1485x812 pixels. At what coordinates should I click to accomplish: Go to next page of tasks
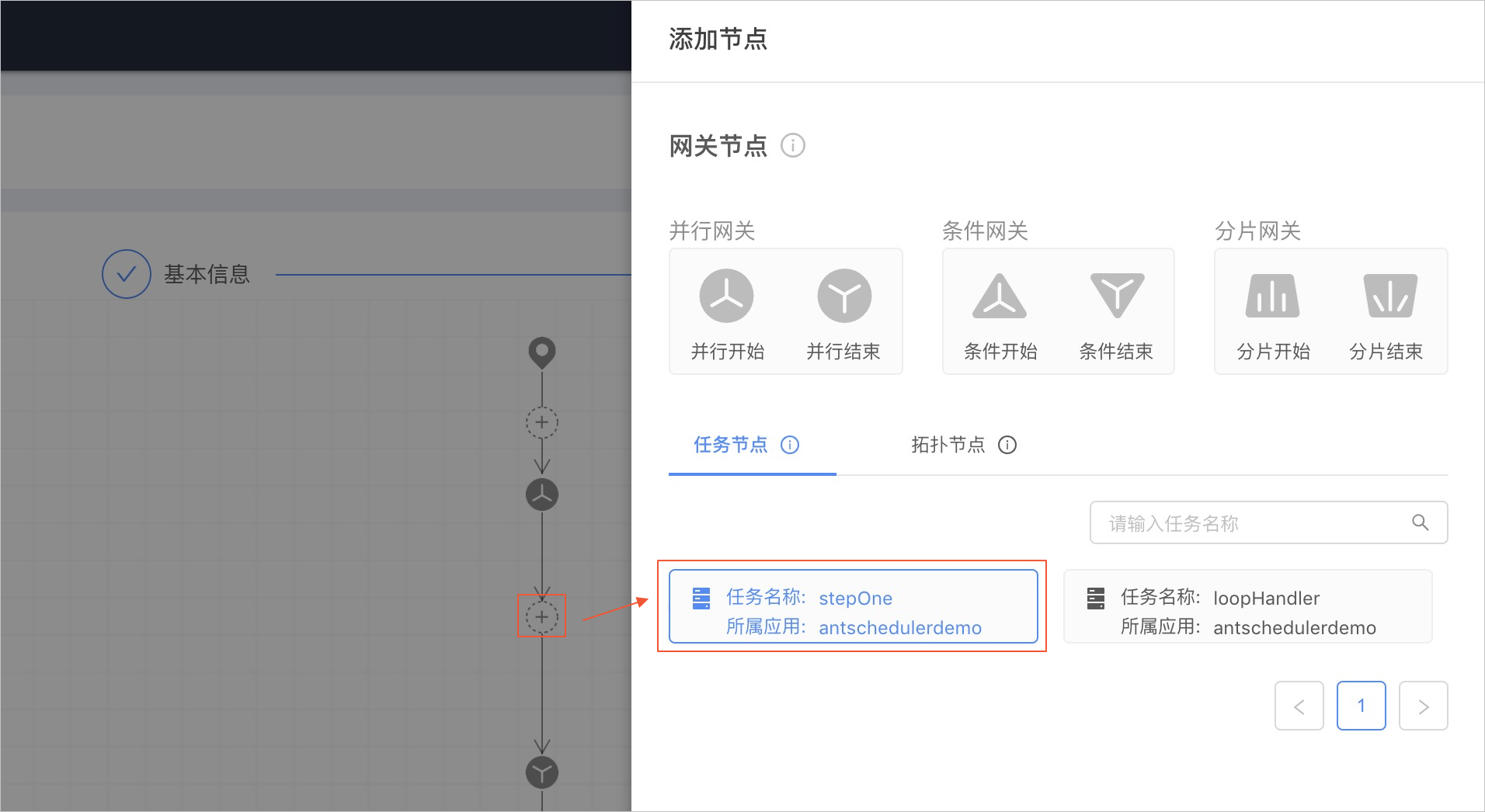1423,706
